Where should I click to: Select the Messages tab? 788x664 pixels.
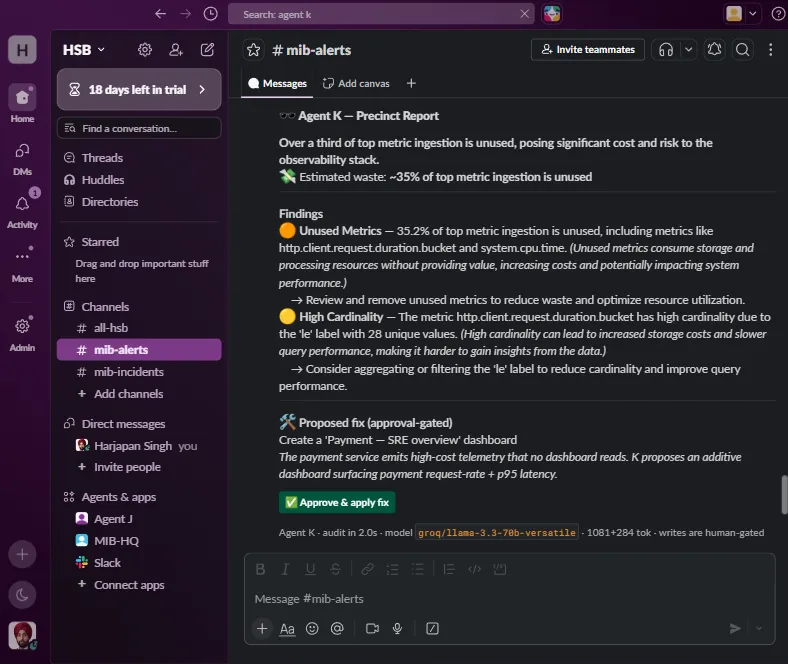coord(277,83)
